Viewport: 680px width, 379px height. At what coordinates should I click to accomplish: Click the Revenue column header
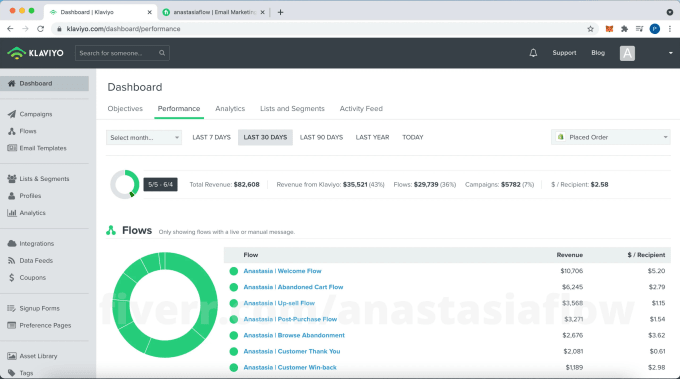569,255
